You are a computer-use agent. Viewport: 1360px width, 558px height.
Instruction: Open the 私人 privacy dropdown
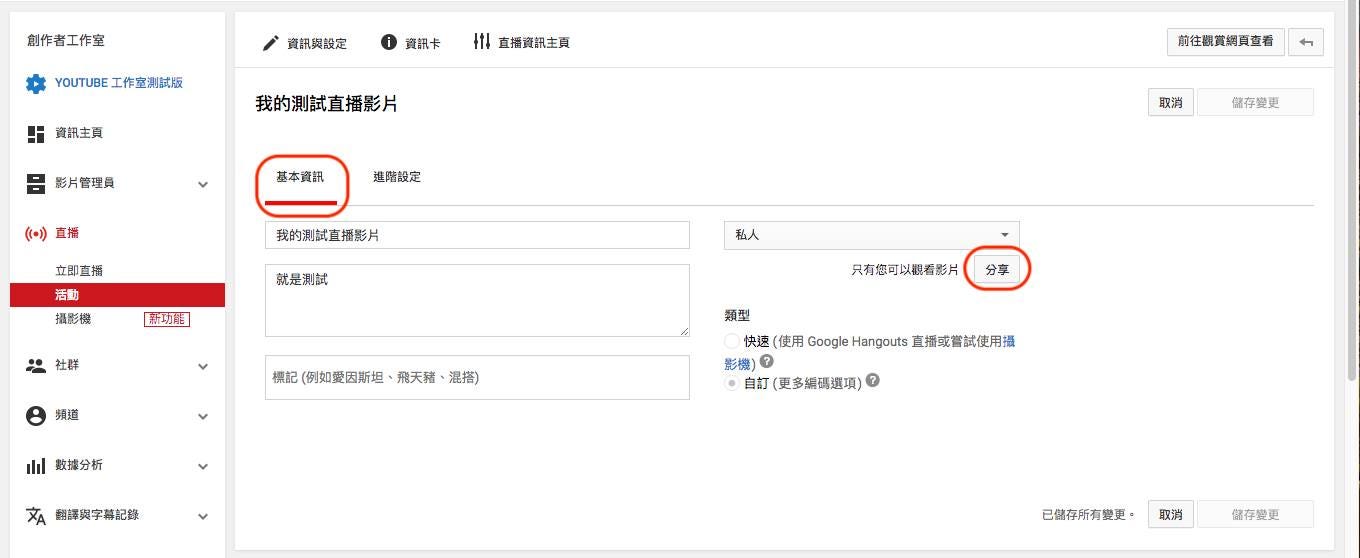pos(871,235)
